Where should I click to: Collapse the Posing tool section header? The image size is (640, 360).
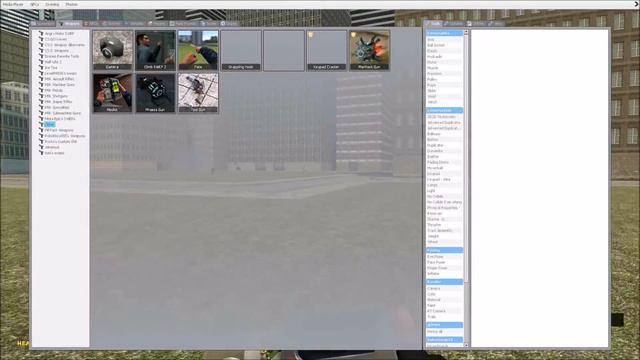[444, 250]
